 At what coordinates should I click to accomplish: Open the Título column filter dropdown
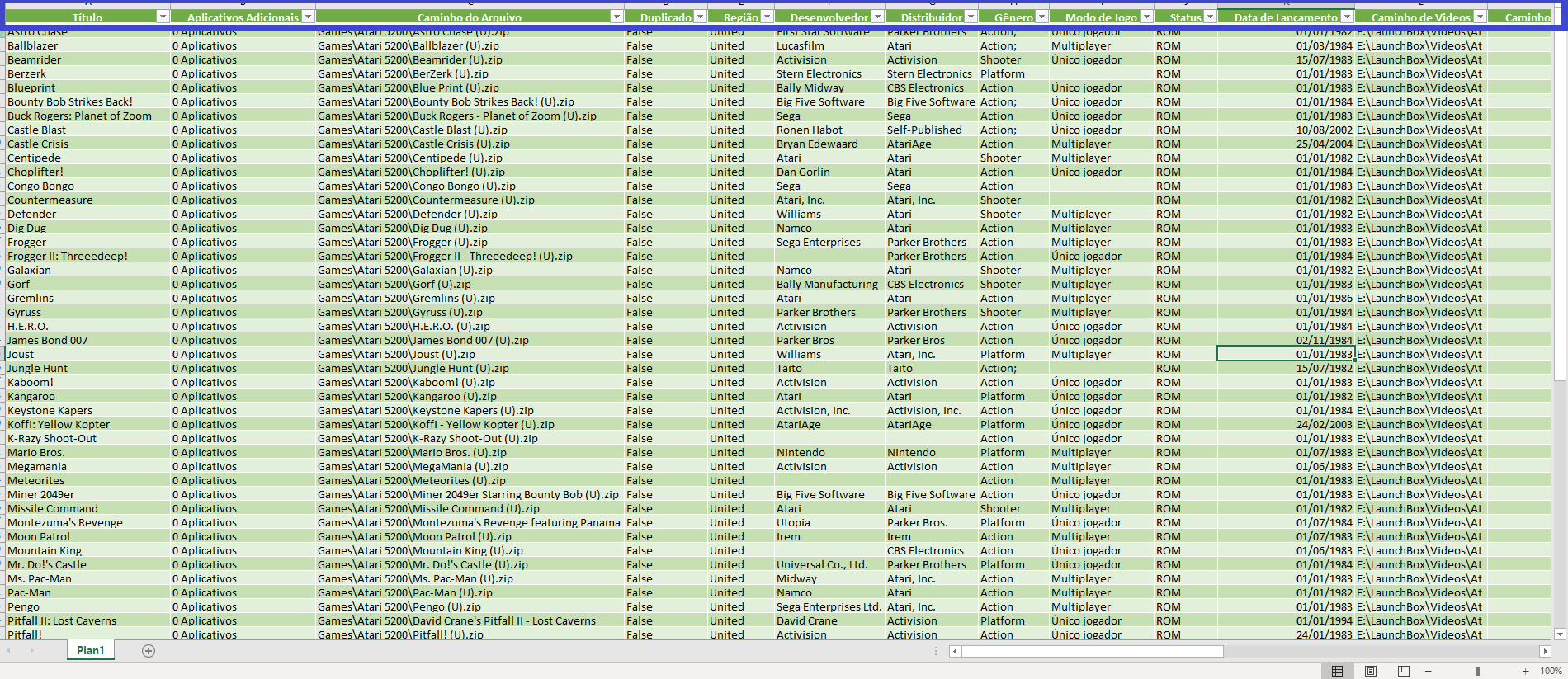(x=163, y=17)
